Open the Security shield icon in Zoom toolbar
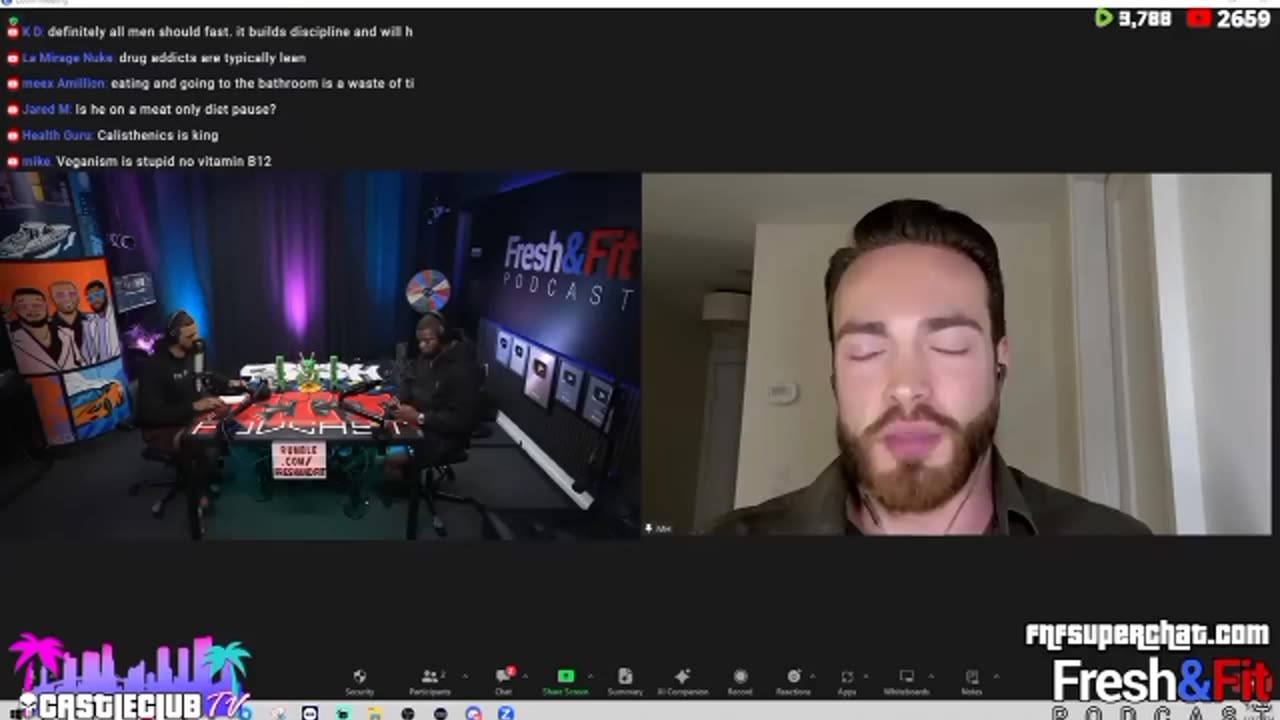This screenshot has width=1280, height=720. (359, 677)
